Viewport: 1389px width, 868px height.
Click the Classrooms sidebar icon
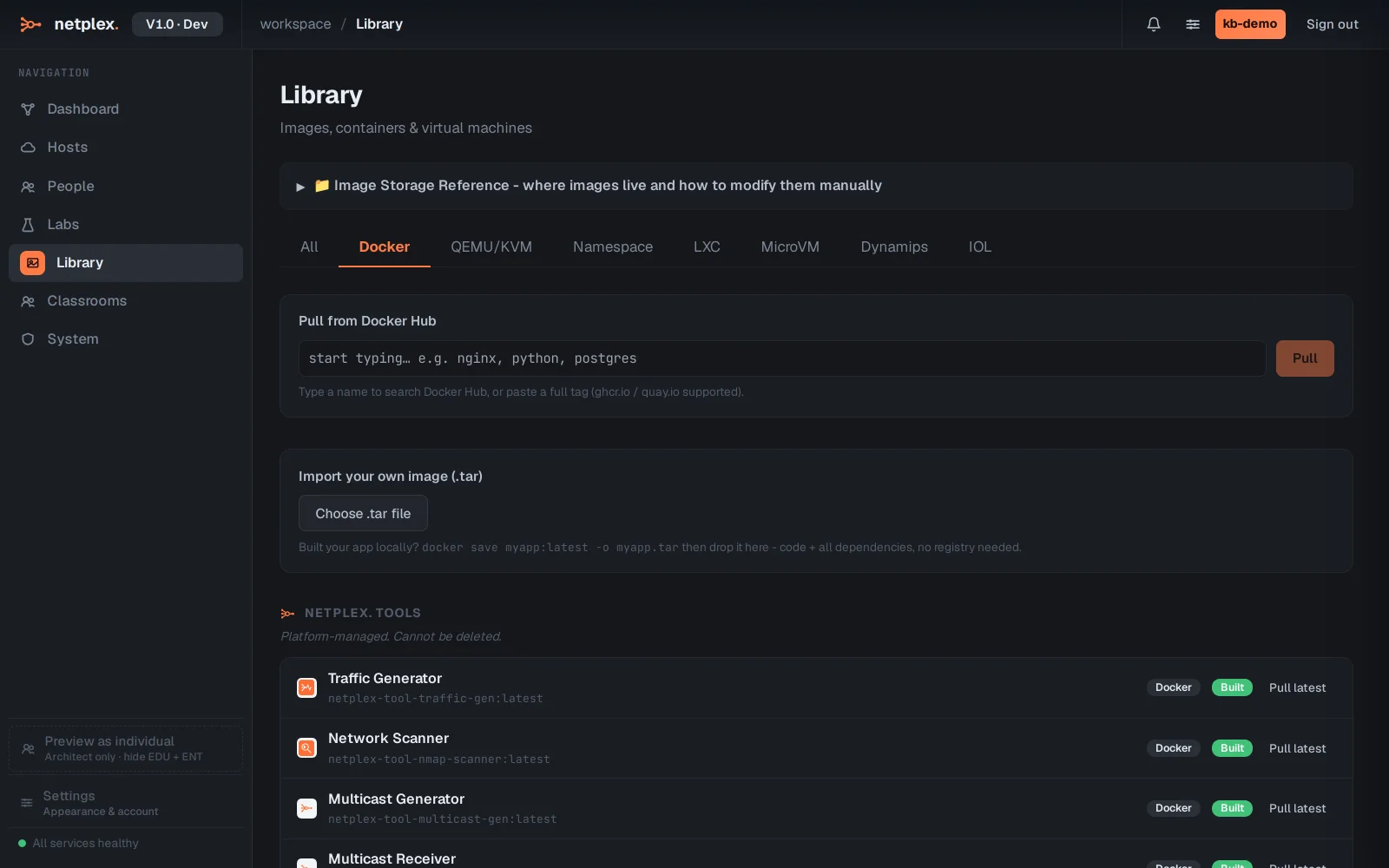coord(28,301)
